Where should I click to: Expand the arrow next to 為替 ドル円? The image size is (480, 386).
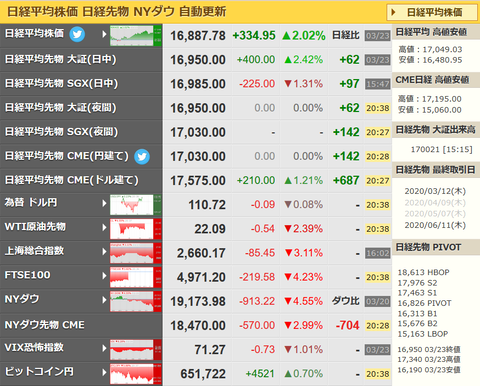104,203
